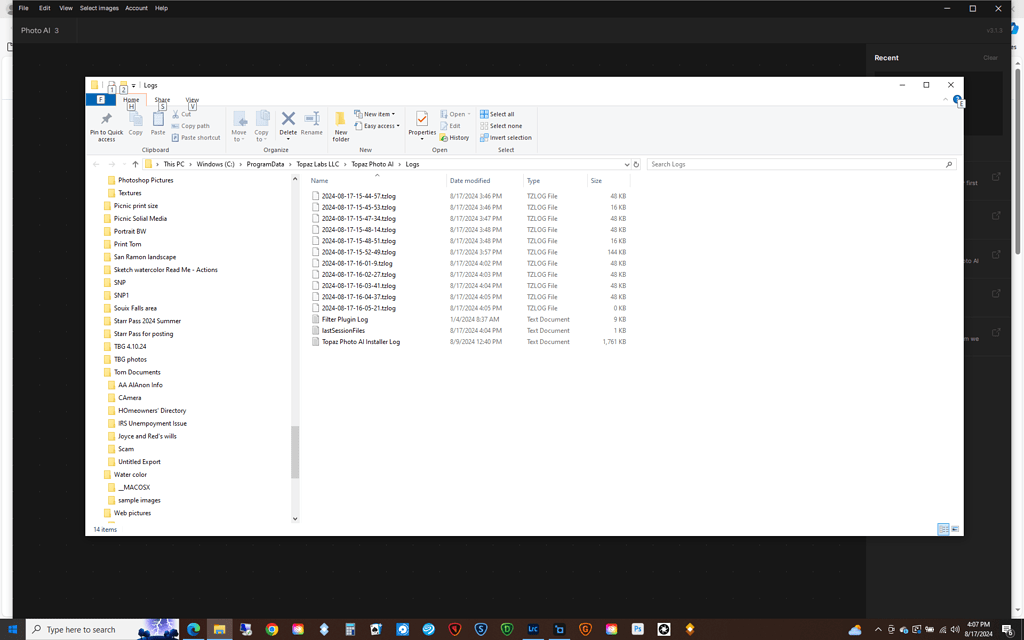
Task: Switch to the View ribbon tab
Action: tap(191, 100)
